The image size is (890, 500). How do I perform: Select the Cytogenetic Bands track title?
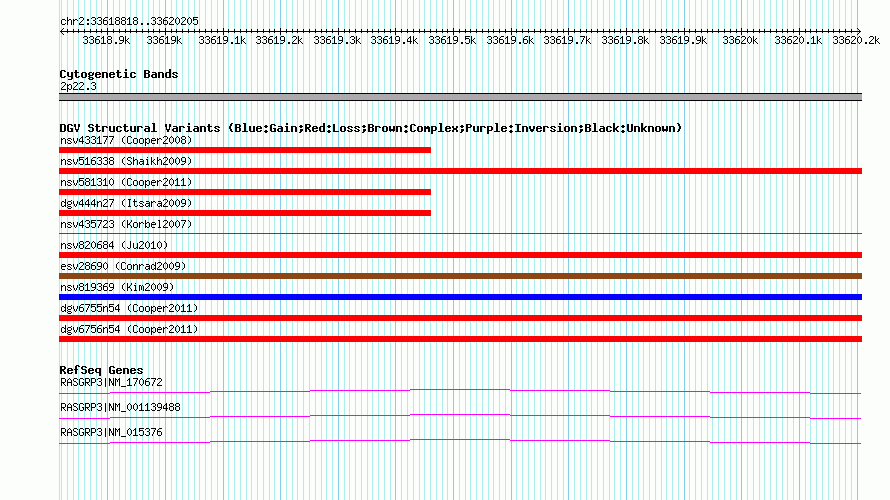[x=119, y=74]
